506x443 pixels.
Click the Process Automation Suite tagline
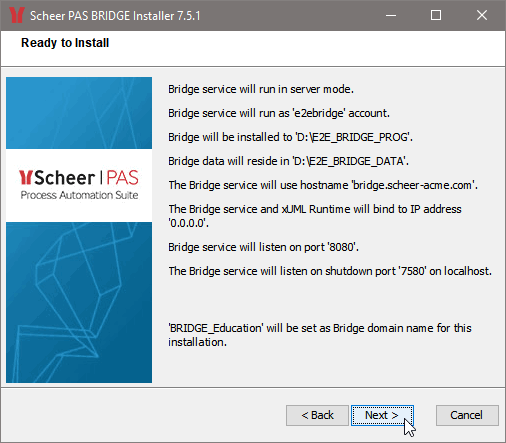[79, 195]
